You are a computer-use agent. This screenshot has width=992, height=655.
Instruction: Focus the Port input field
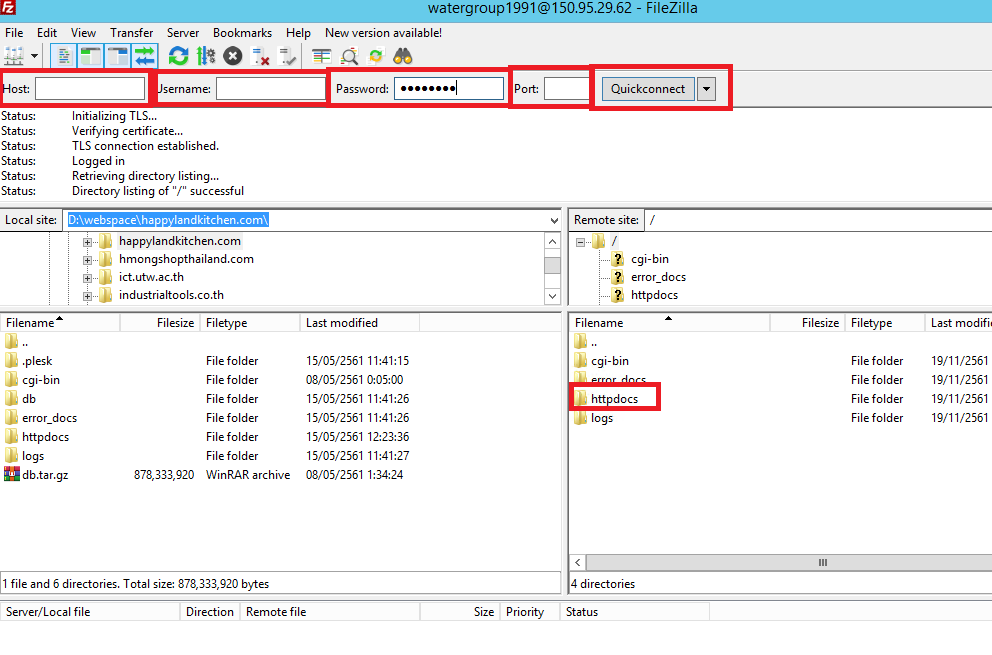(567, 89)
